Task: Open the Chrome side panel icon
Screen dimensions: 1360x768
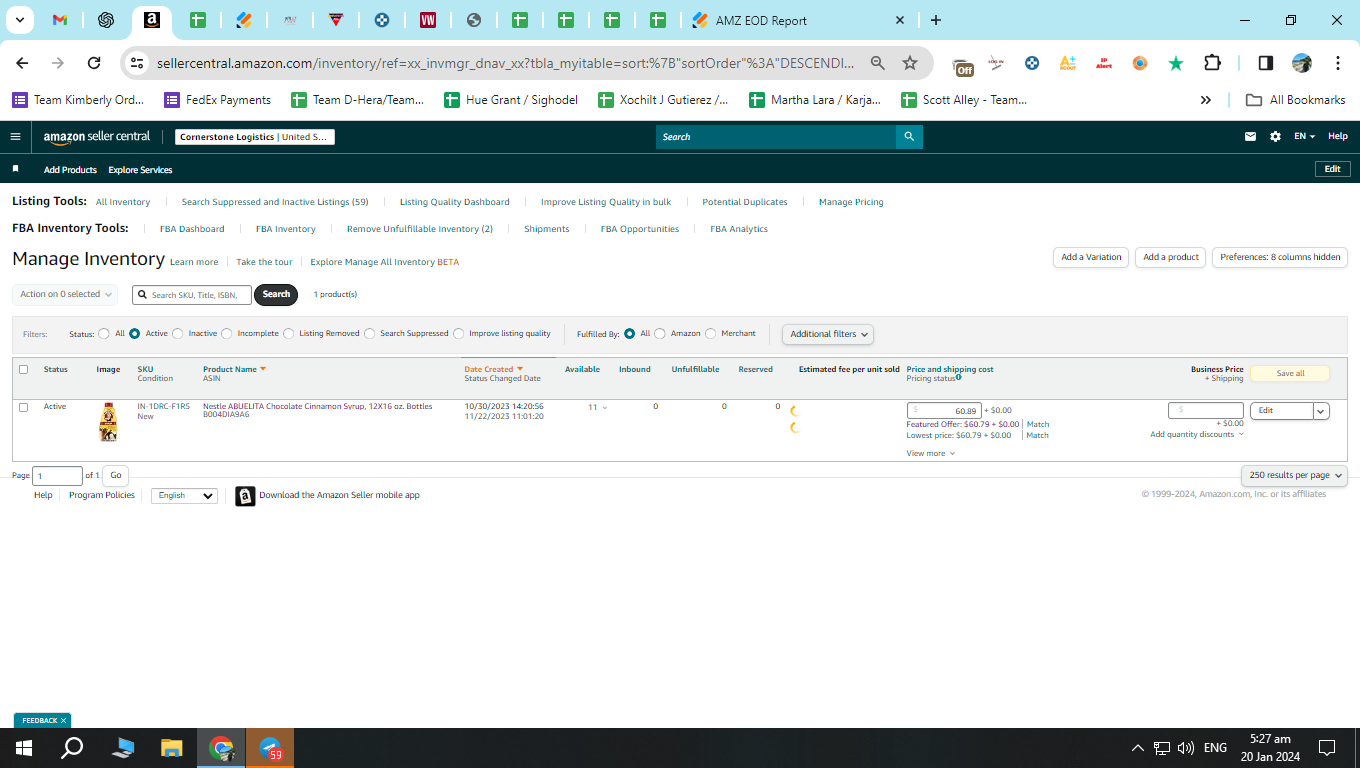Action: 1265,63
